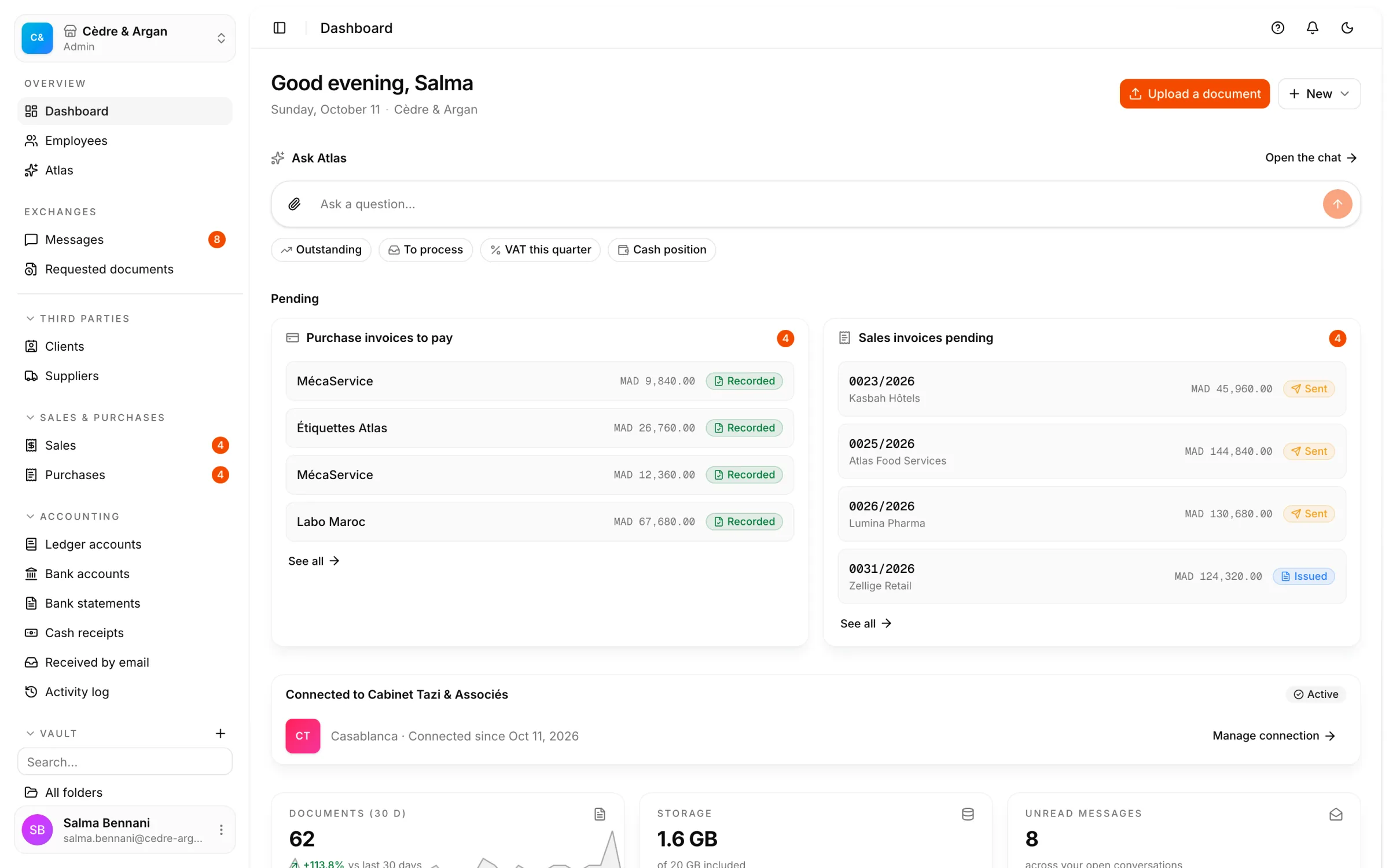Click the Active status badge
This screenshot has width=1389, height=868.
(1316, 694)
